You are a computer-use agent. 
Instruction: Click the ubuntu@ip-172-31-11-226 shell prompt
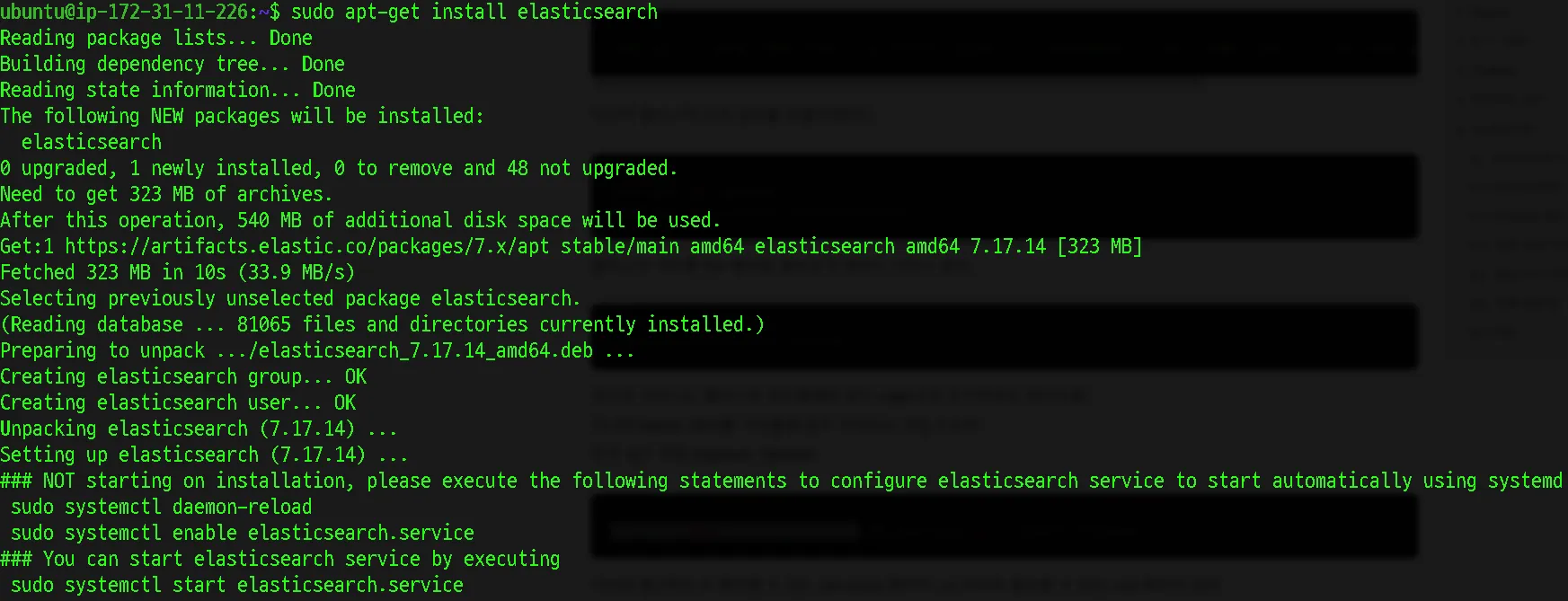coord(140,12)
